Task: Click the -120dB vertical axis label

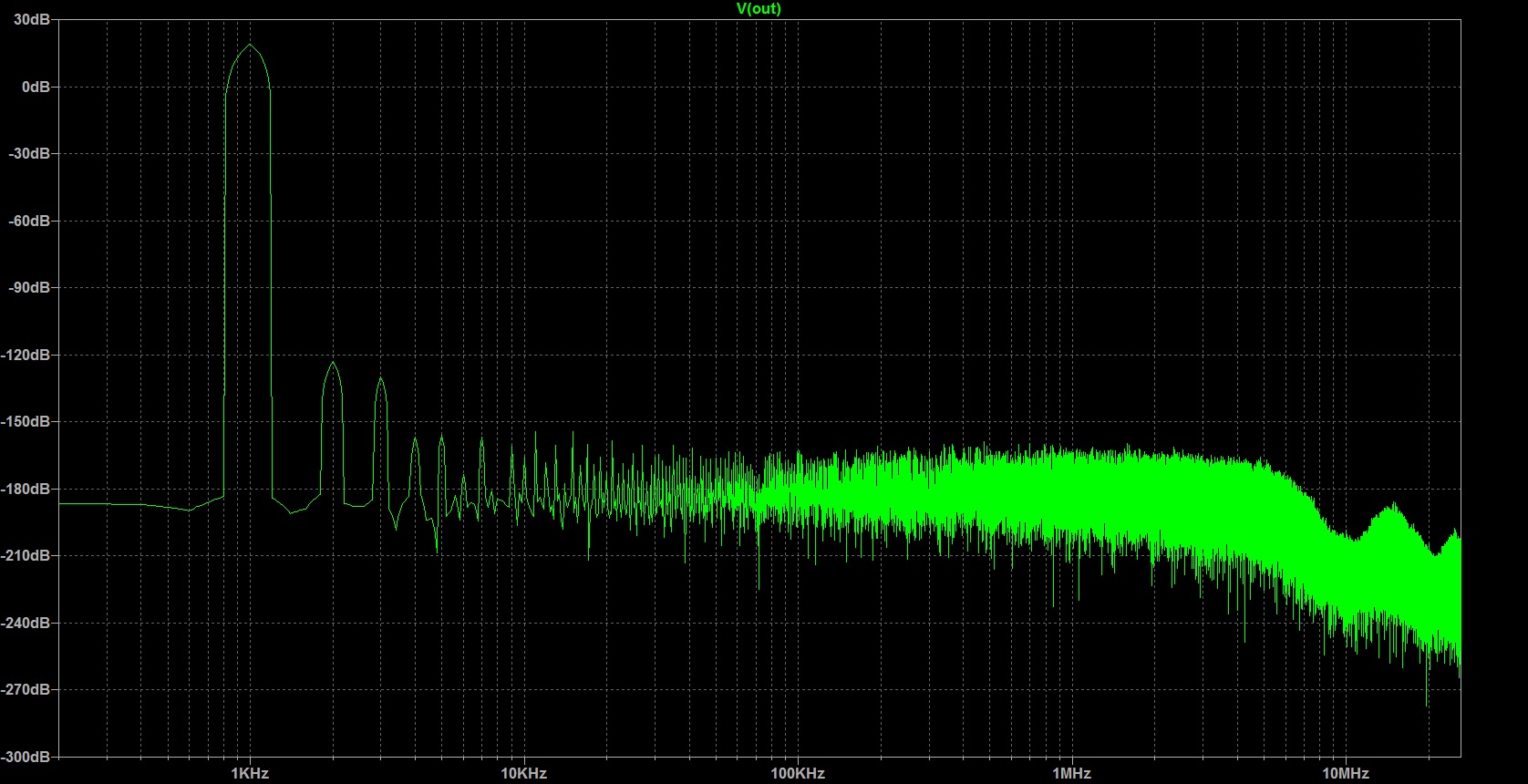Action: (26, 355)
